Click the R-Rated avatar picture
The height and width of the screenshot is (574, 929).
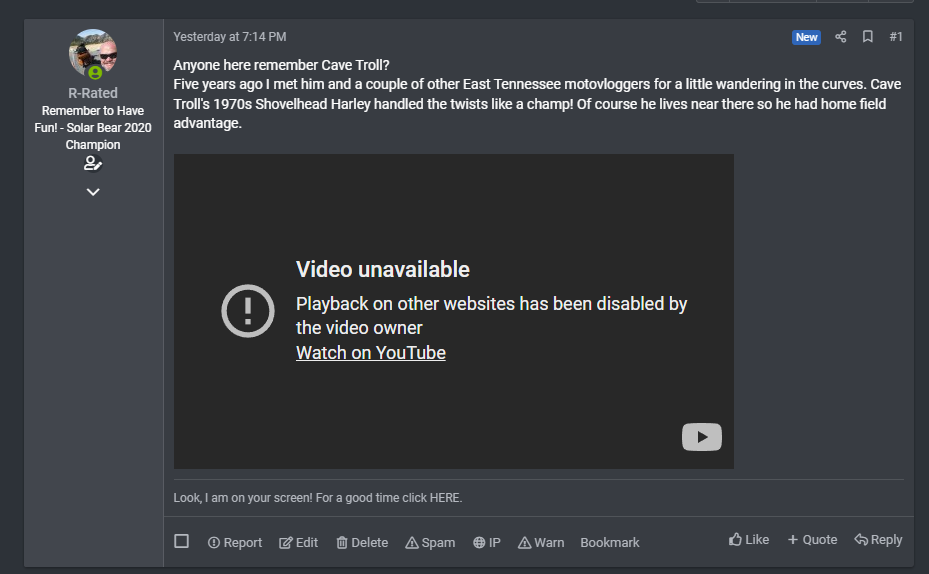click(x=93, y=54)
